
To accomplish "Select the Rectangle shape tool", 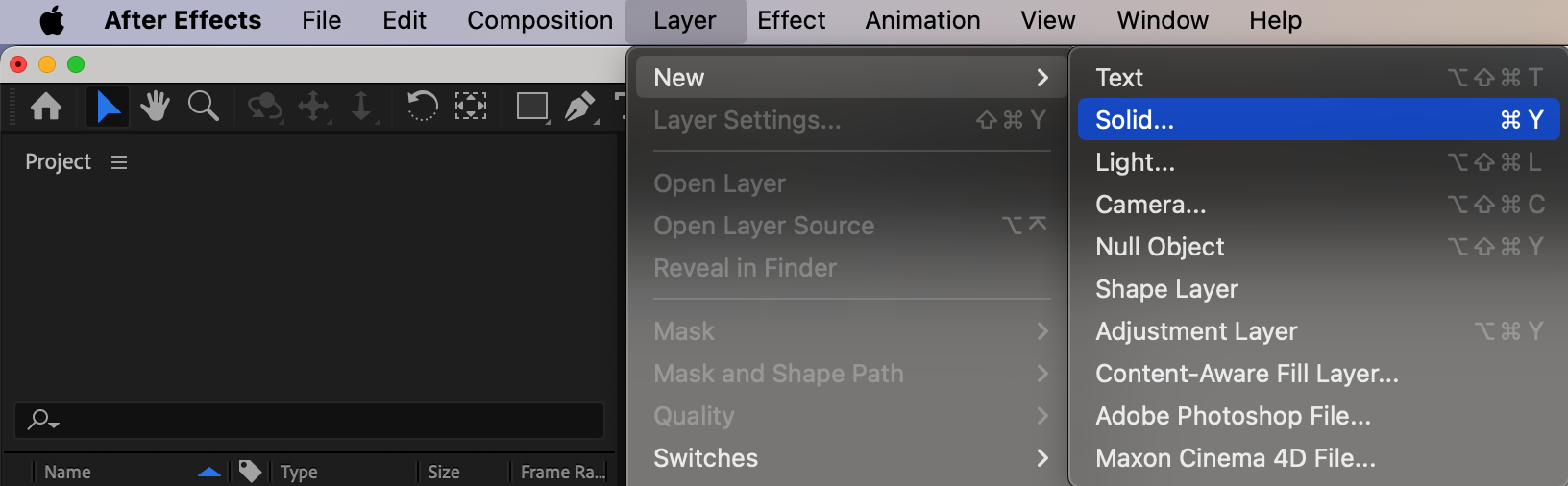I will pyautogui.click(x=533, y=106).
